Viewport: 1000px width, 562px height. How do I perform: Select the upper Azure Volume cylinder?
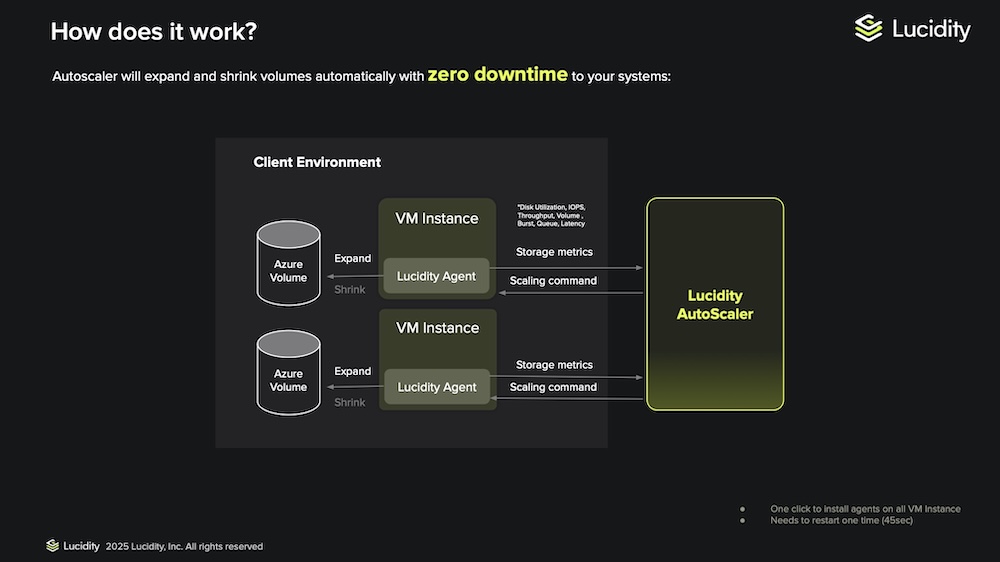(x=288, y=263)
